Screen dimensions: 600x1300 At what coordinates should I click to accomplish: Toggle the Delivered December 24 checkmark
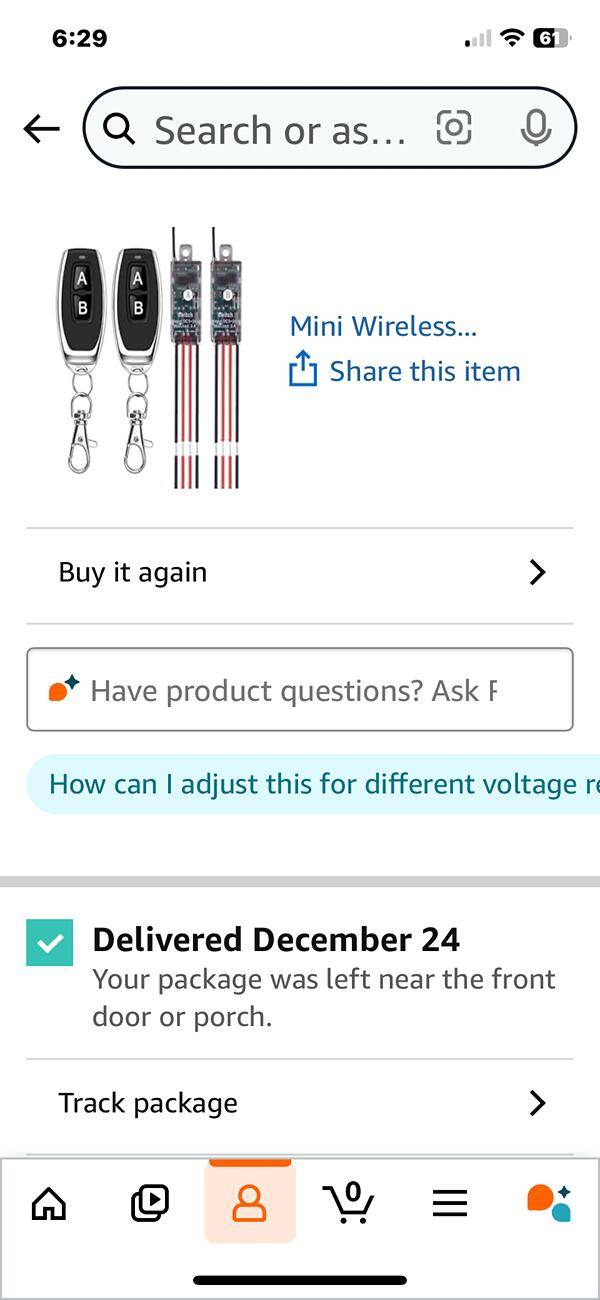coord(50,943)
